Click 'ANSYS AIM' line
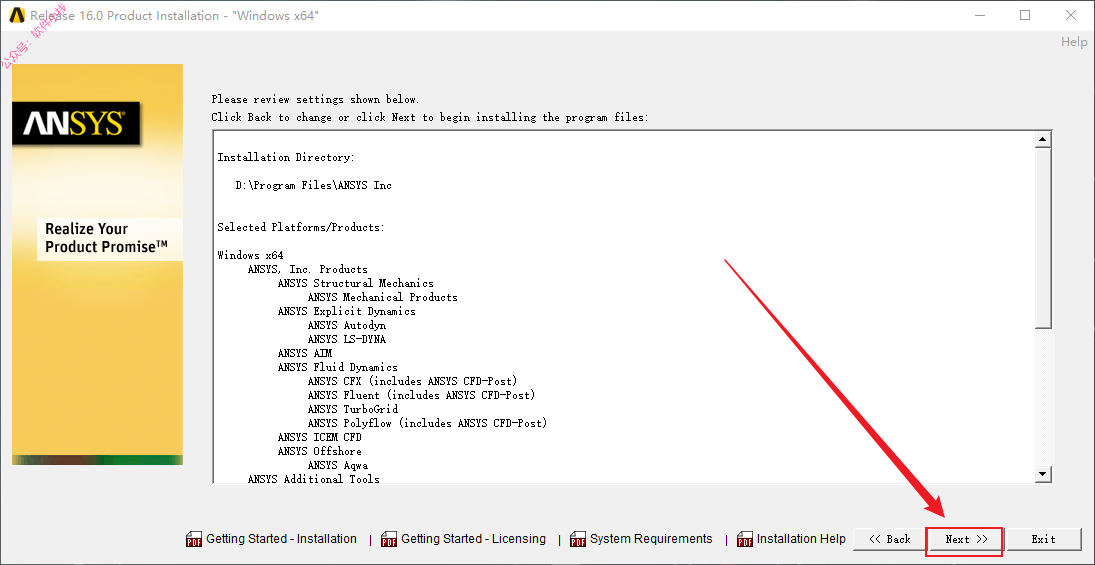This screenshot has width=1095, height=565. [x=304, y=353]
